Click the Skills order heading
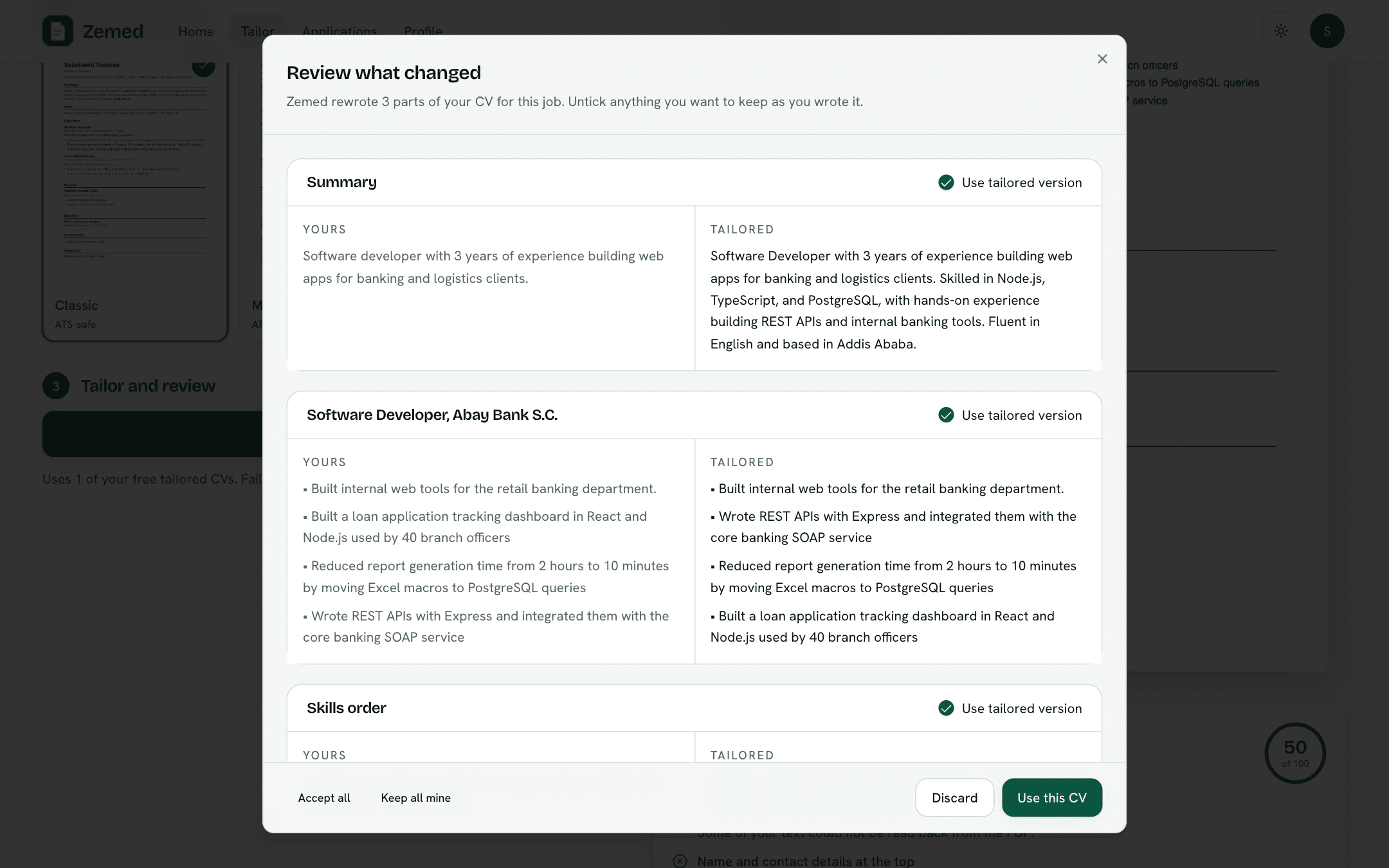The image size is (1389, 868). coord(347,709)
